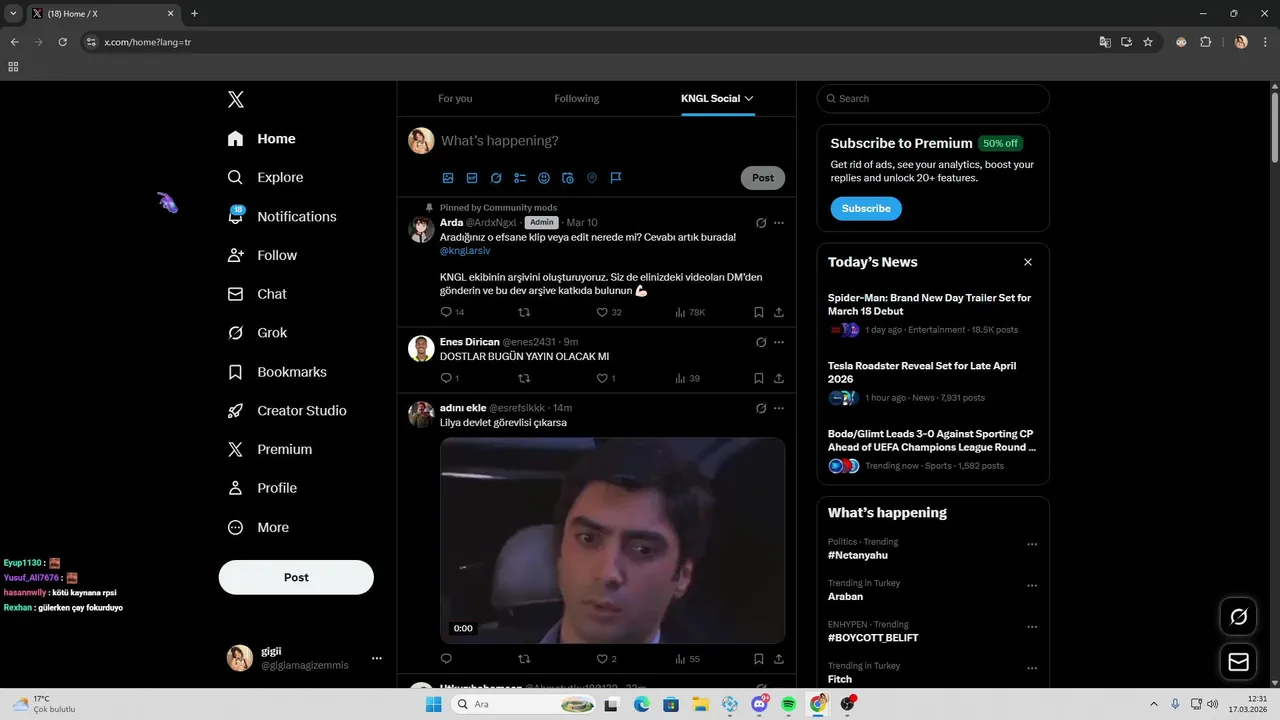Open Bookmarks from the sidebar
This screenshot has width=1280, height=720.
coord(277,372)
